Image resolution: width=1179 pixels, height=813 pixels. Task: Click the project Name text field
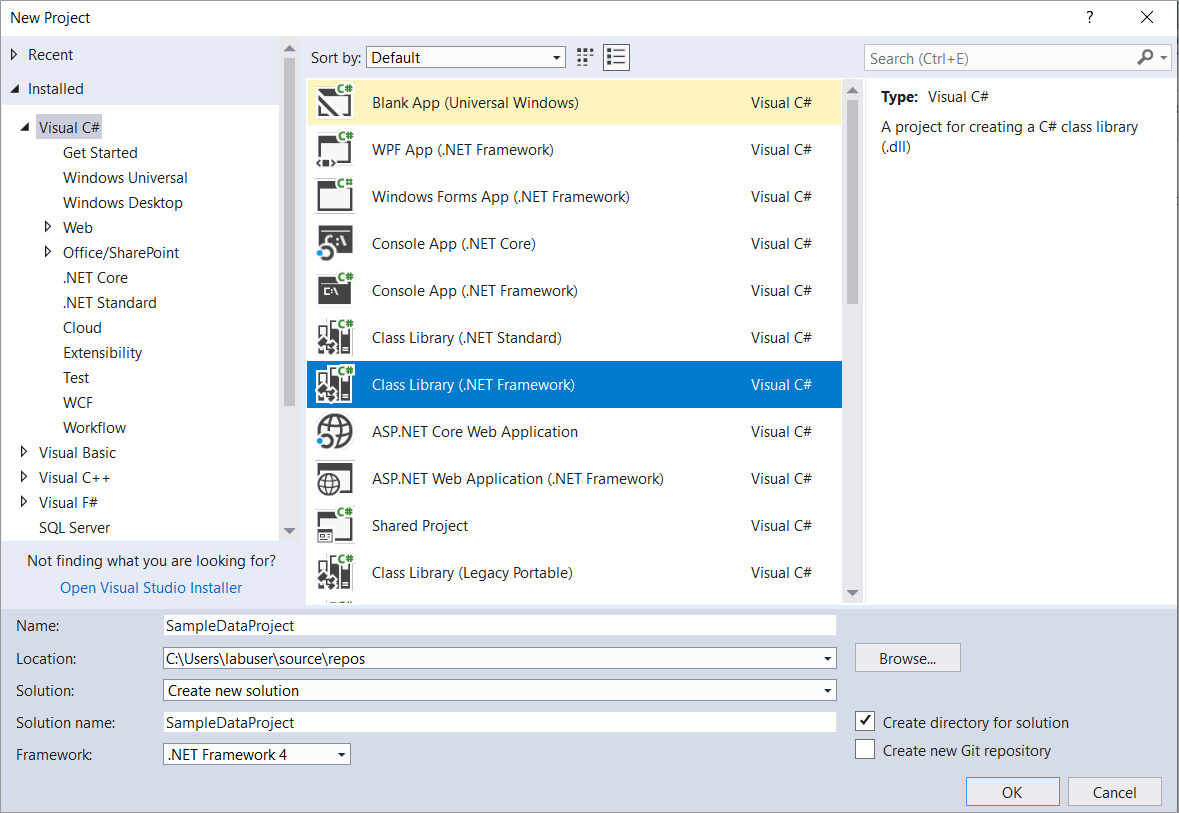499,625
